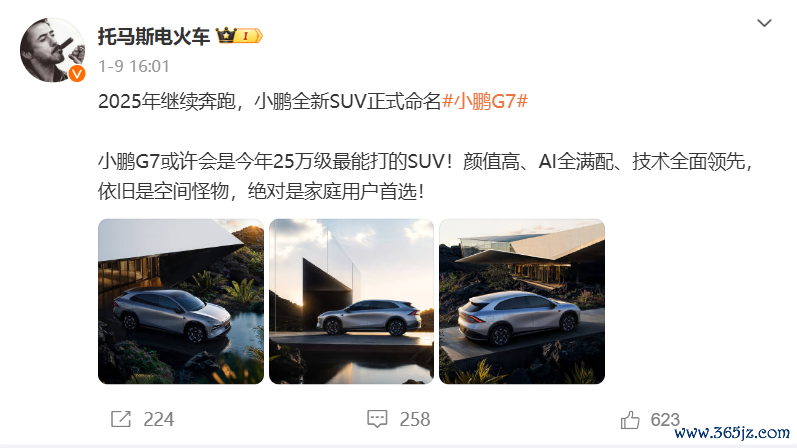Image resolution: width=797 pixels, height=448 pixels.
Task: Click the repost share icon
Action: pos(121,419)
